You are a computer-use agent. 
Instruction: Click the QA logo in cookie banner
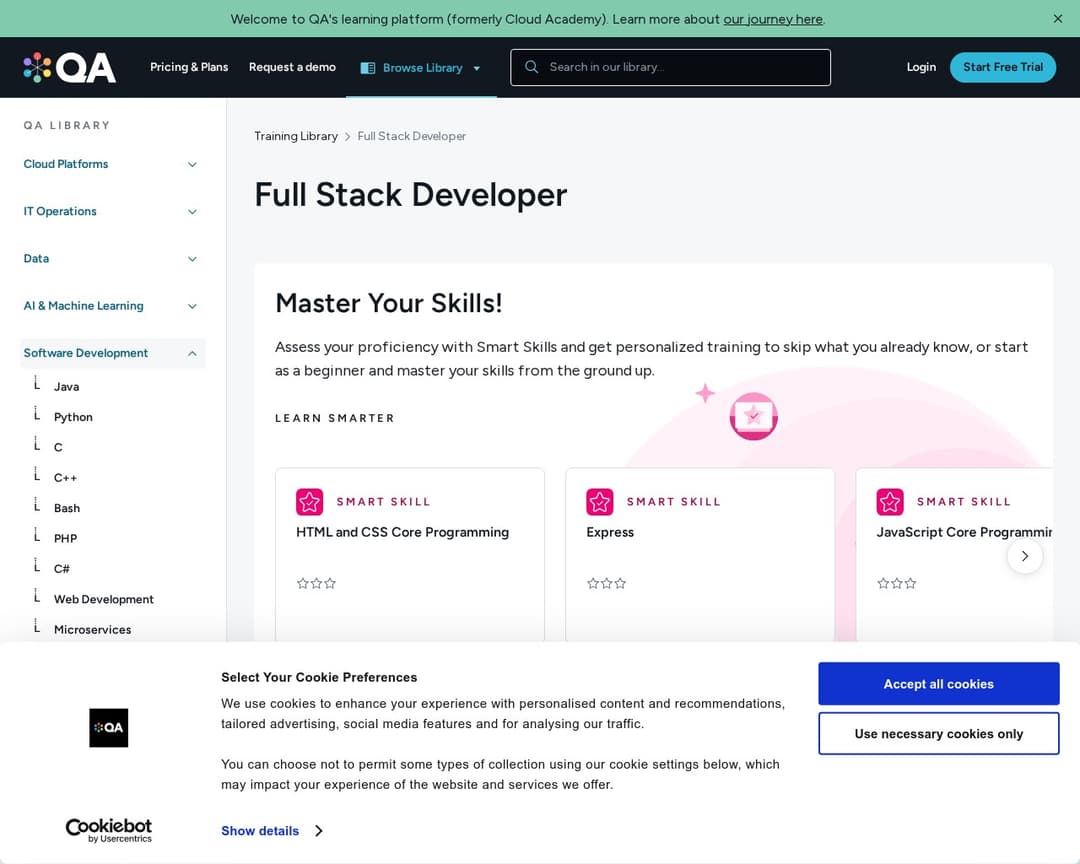point(109,728)
